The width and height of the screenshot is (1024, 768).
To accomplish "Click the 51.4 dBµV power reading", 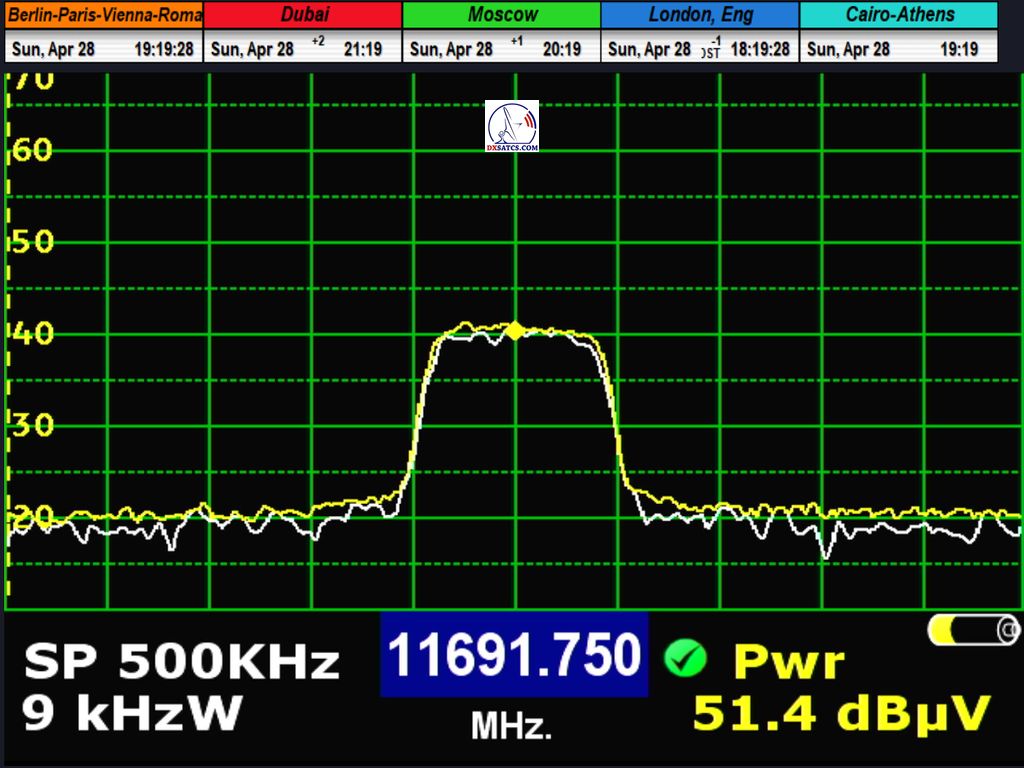I will click(x=842, y=714).
